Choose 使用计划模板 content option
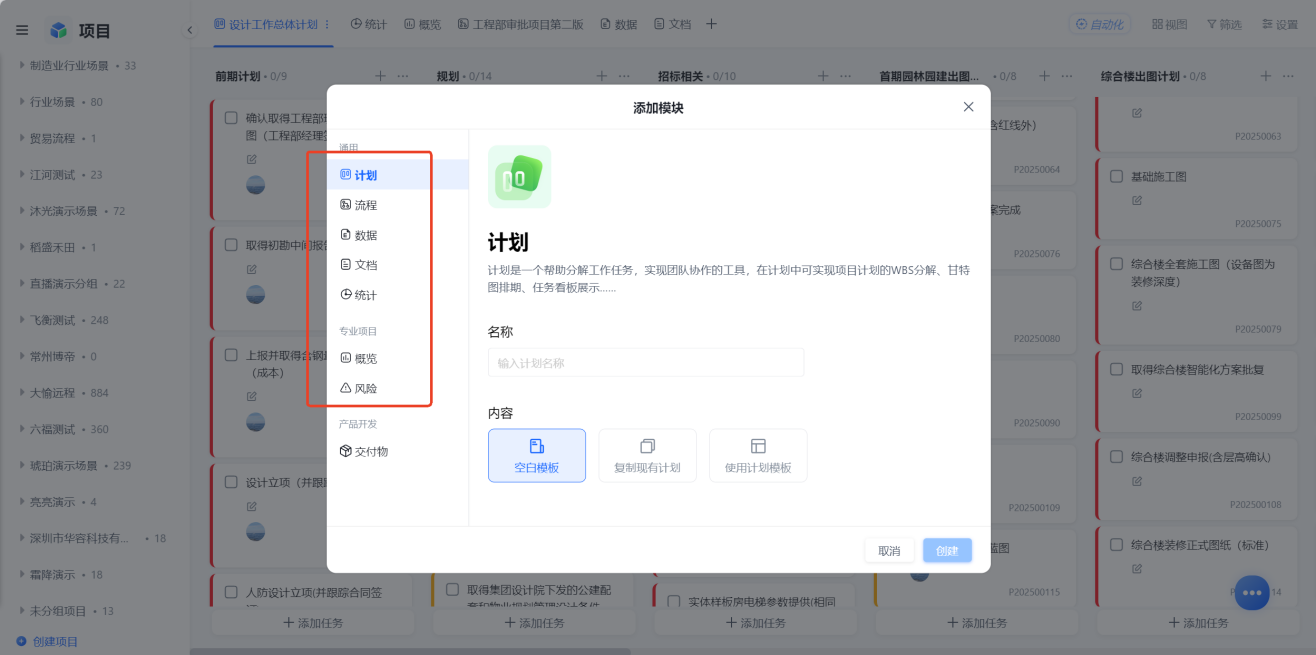The image size is (1316, 655). pos(758,456)
